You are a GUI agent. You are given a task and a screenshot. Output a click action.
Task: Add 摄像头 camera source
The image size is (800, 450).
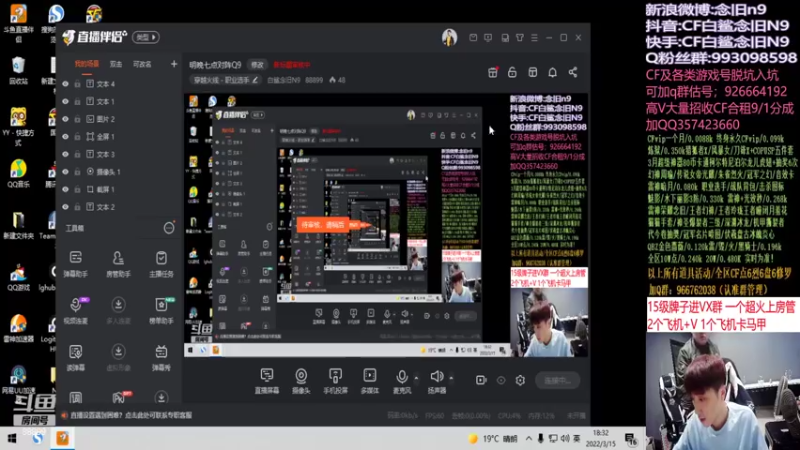tap(301, 381)
